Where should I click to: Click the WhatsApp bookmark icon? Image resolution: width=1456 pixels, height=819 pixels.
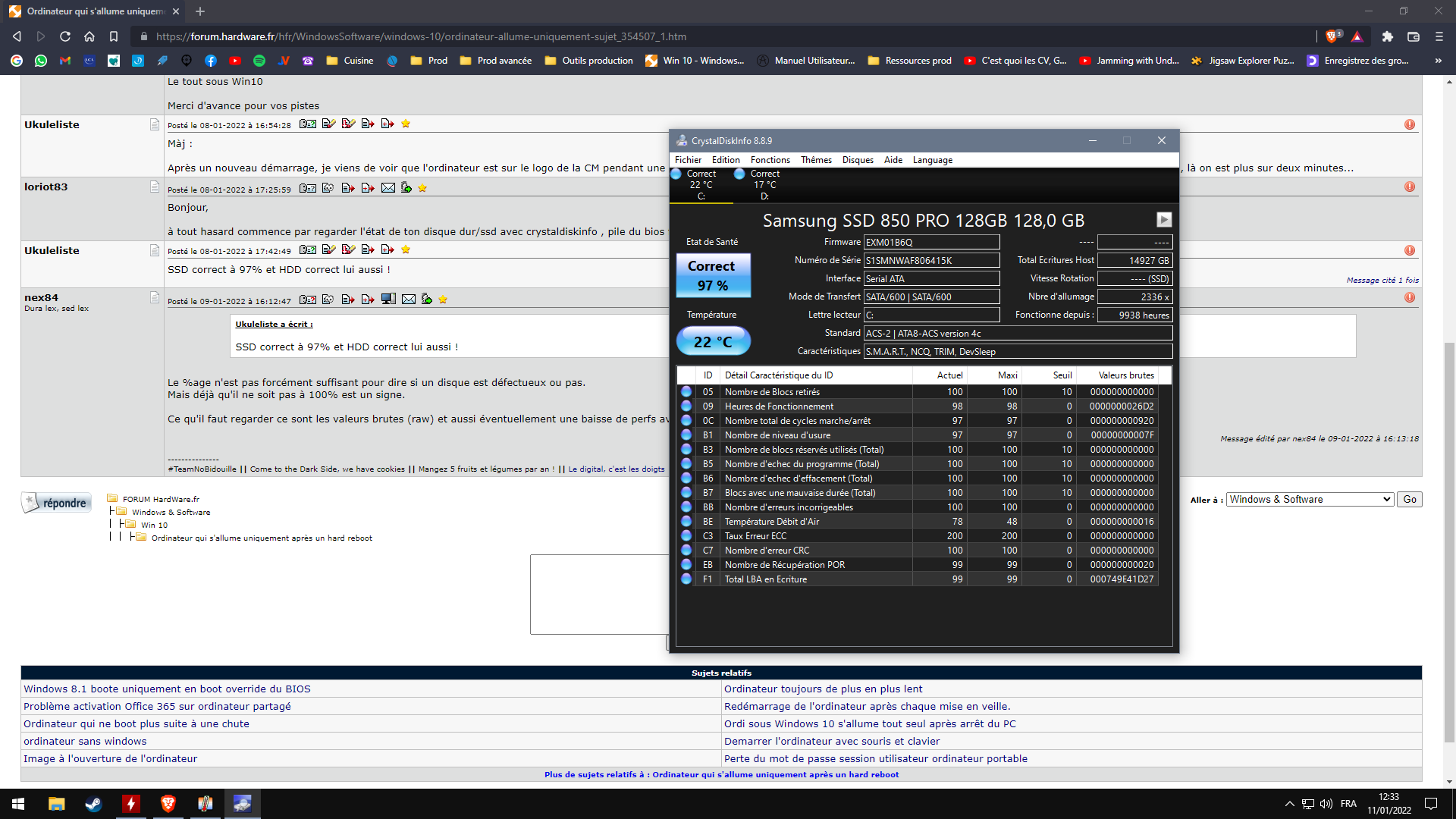(41, 61)
